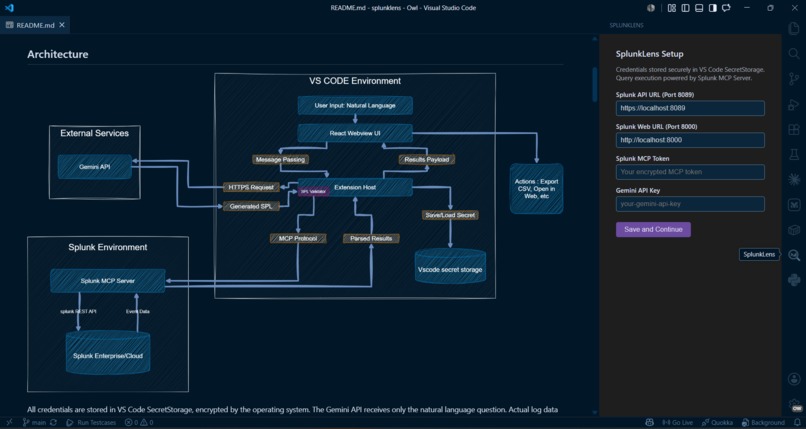Click the Parsed Results label
Viewport: 806px width, 429px height.
[x=371, y=238]
